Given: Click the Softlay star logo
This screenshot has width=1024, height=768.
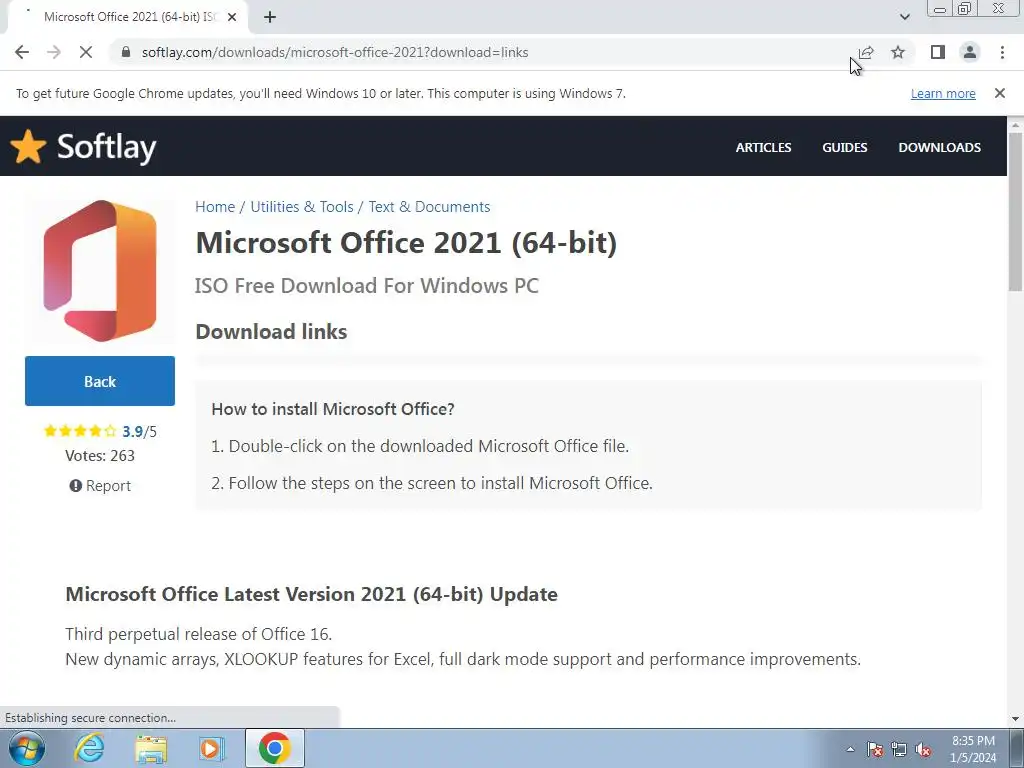Looking at the screenshot, I should 28,146.
